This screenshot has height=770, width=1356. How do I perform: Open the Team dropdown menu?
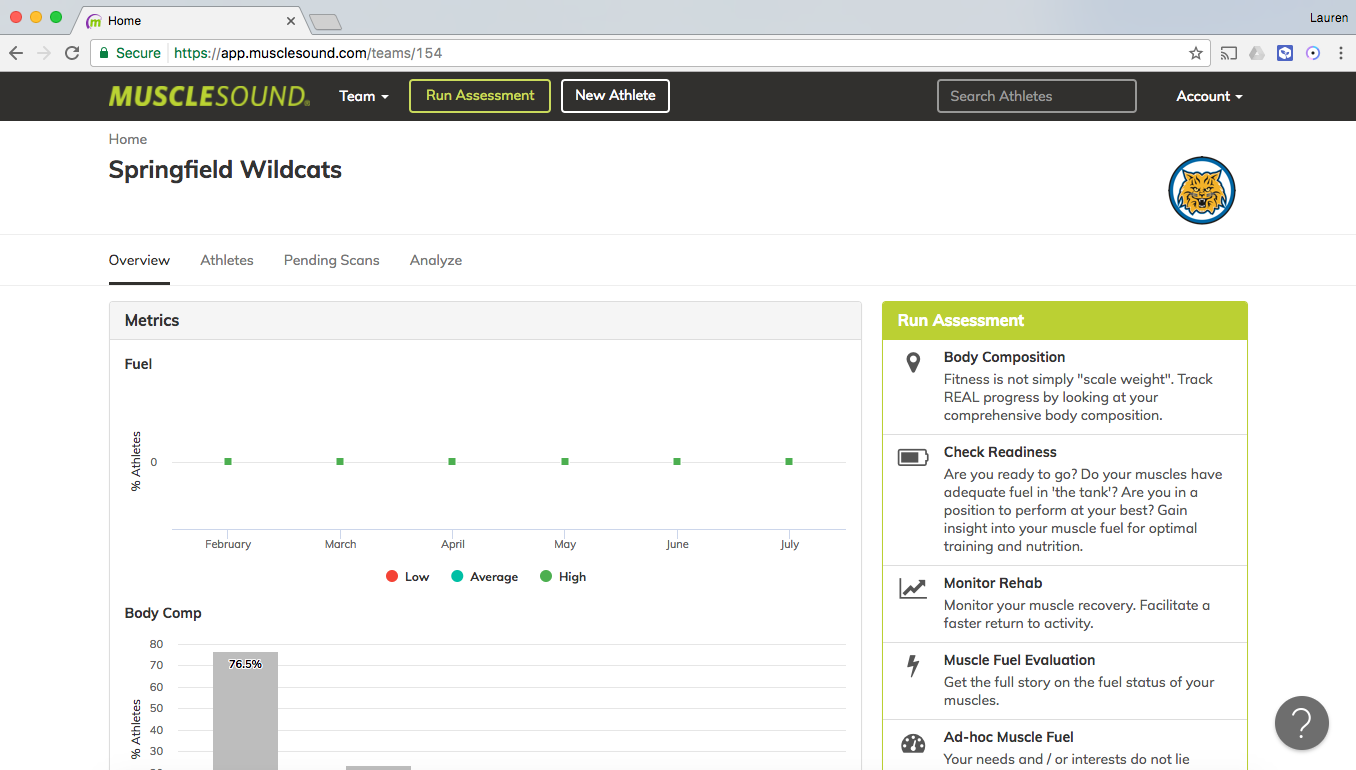(364, 96)
